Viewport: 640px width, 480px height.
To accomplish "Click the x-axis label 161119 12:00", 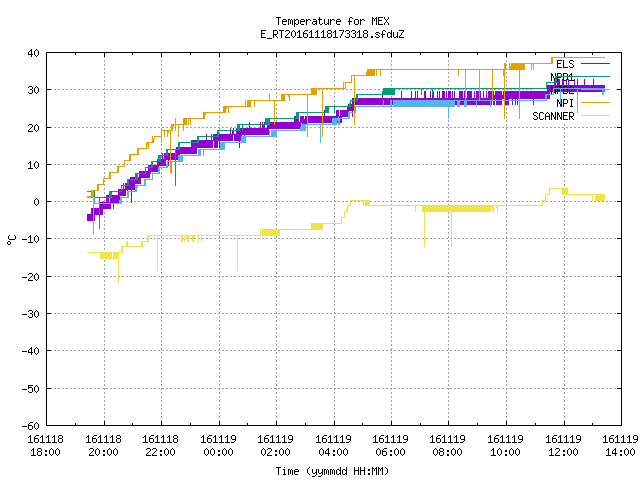I will [x=564, y=446].
